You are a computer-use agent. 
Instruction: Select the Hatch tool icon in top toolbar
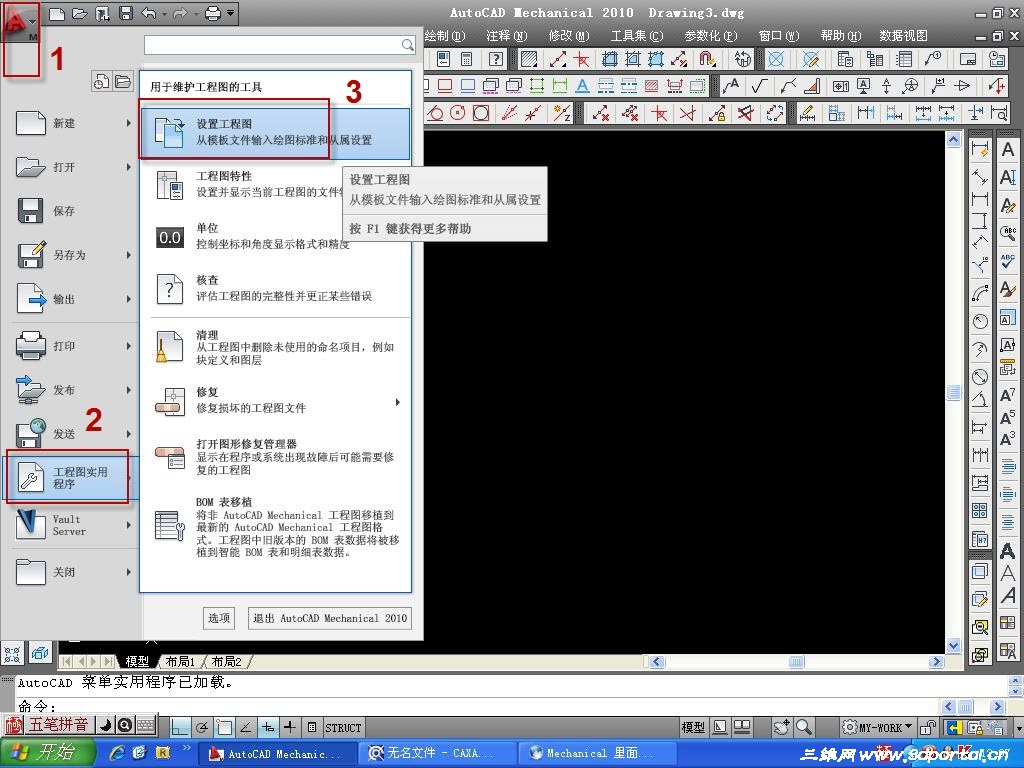pyautogui.click(x=528, y=59)
